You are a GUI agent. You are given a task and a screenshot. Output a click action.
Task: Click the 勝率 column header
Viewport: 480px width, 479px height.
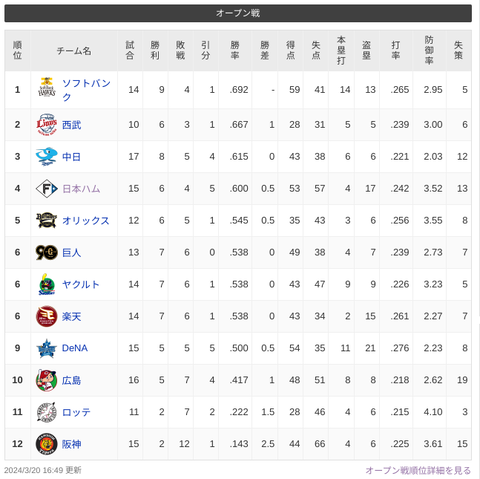(x=235, y=50)
